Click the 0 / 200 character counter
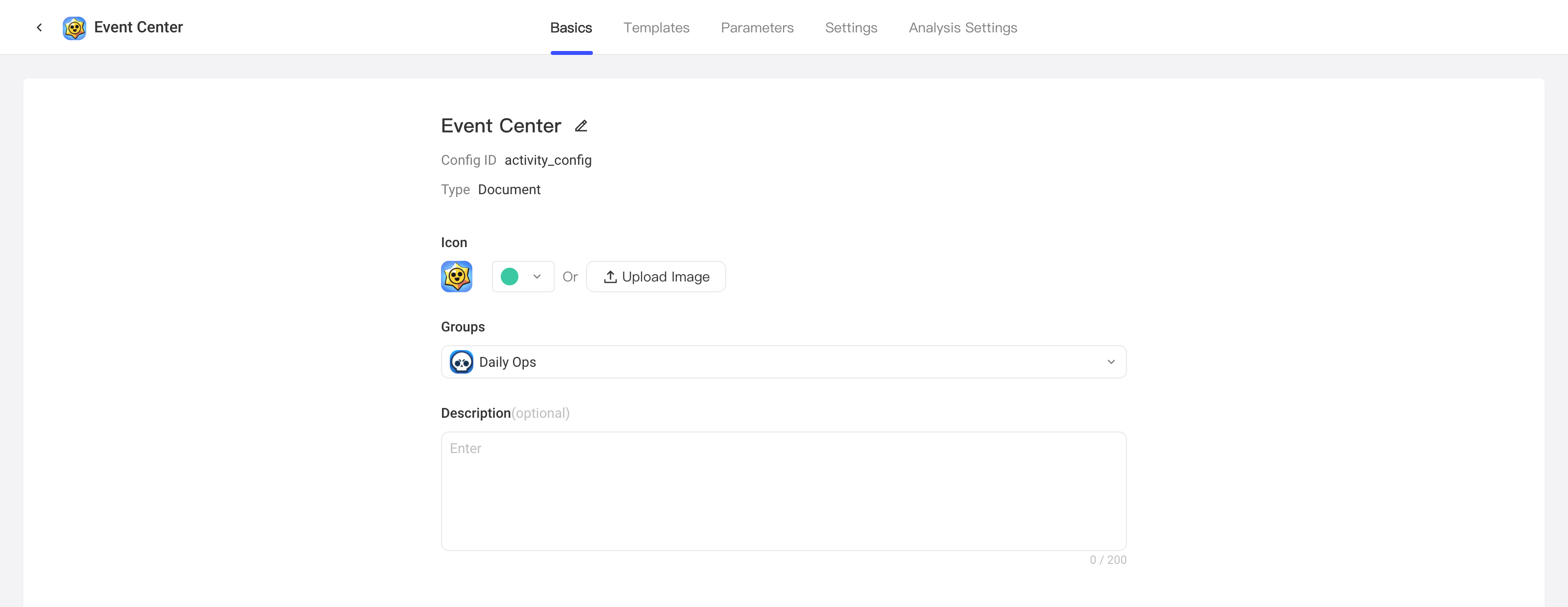Screen dimensions: 1568x607 coord(1108,560)
